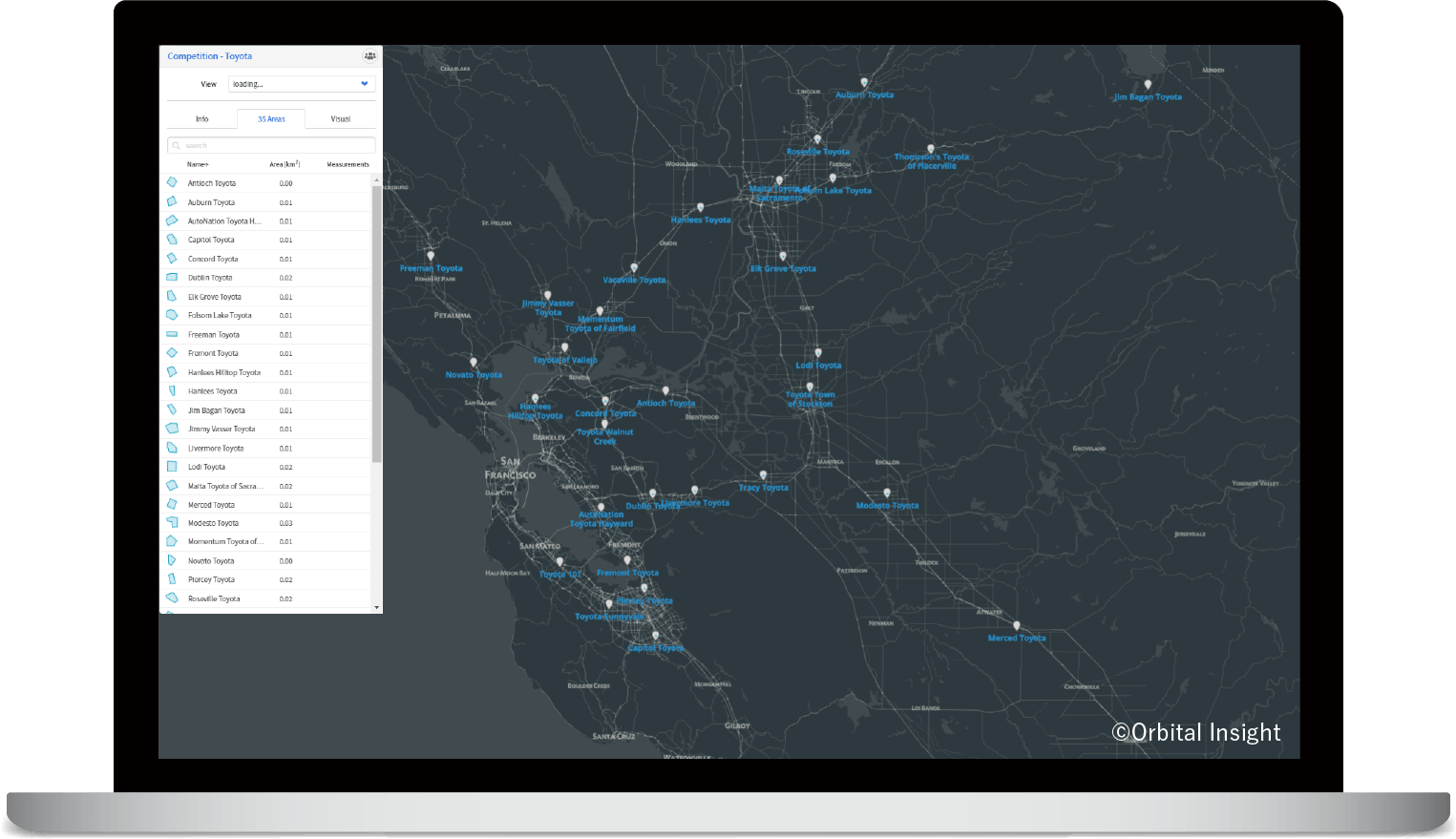1456x839 pixels.
Task: Click the 'Momentum Toyota of Fairfield' map label
Action: click(601, 324)
